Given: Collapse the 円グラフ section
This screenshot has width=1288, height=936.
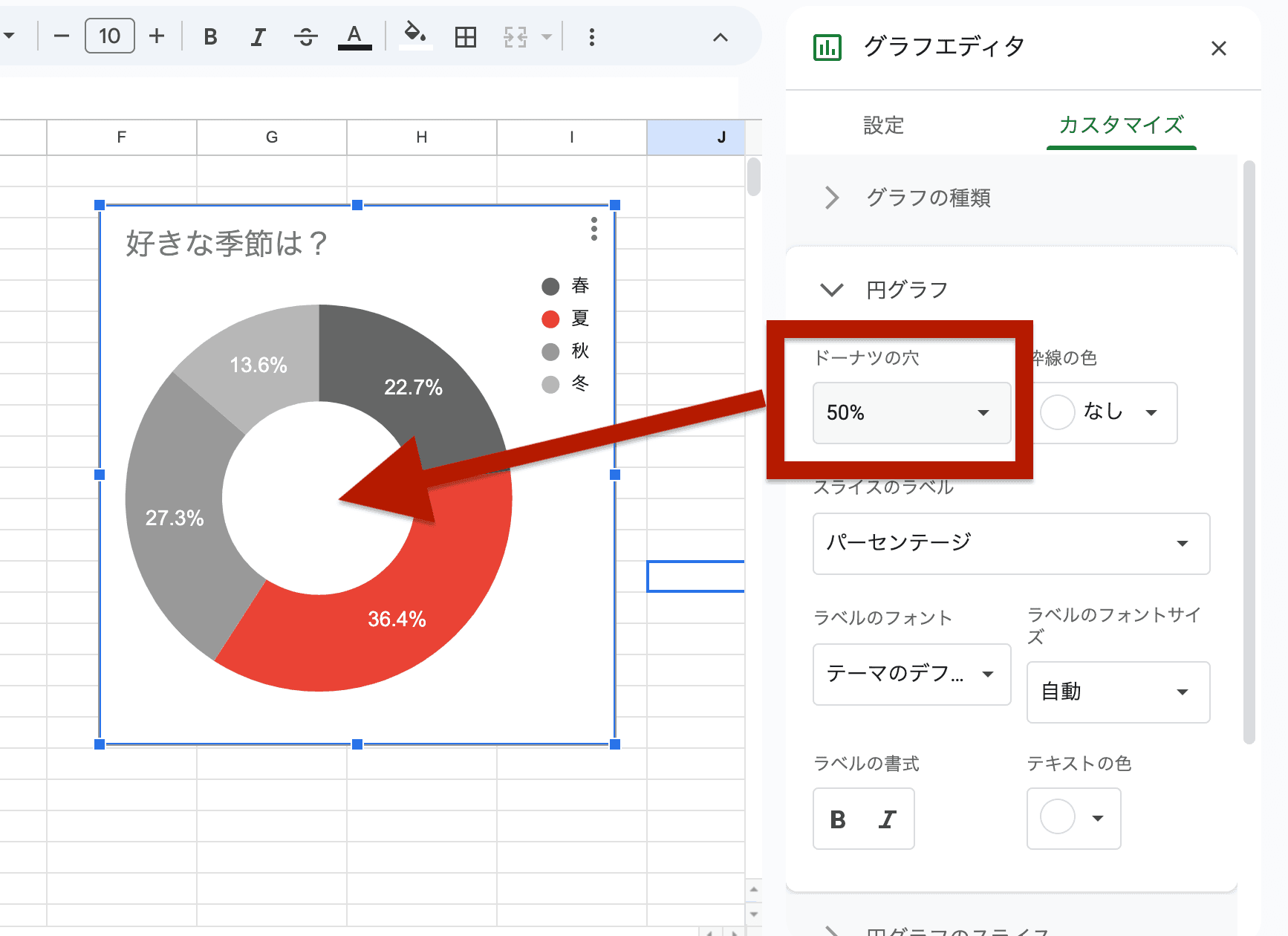Looking at the screenshot, I should coord(832,290).
